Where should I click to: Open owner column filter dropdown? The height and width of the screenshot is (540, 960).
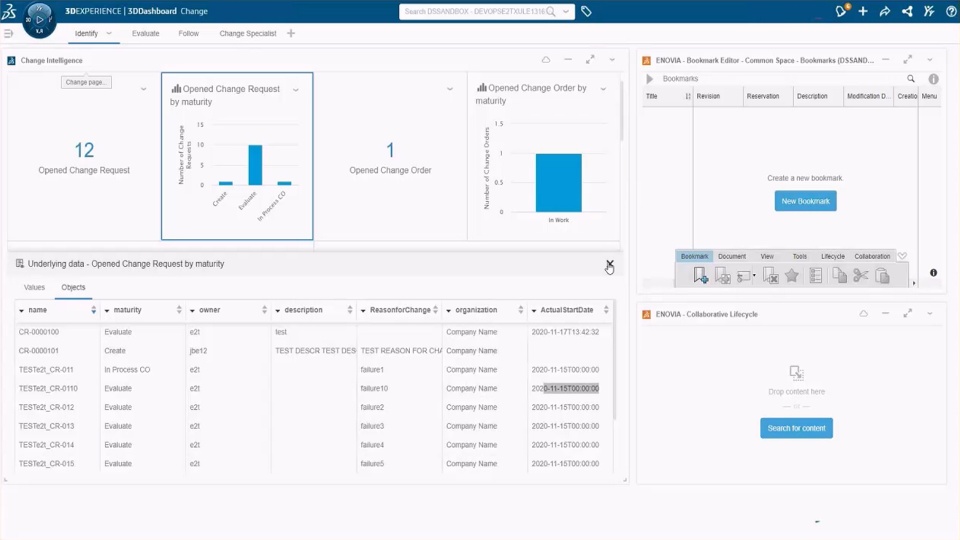[192, 310]
